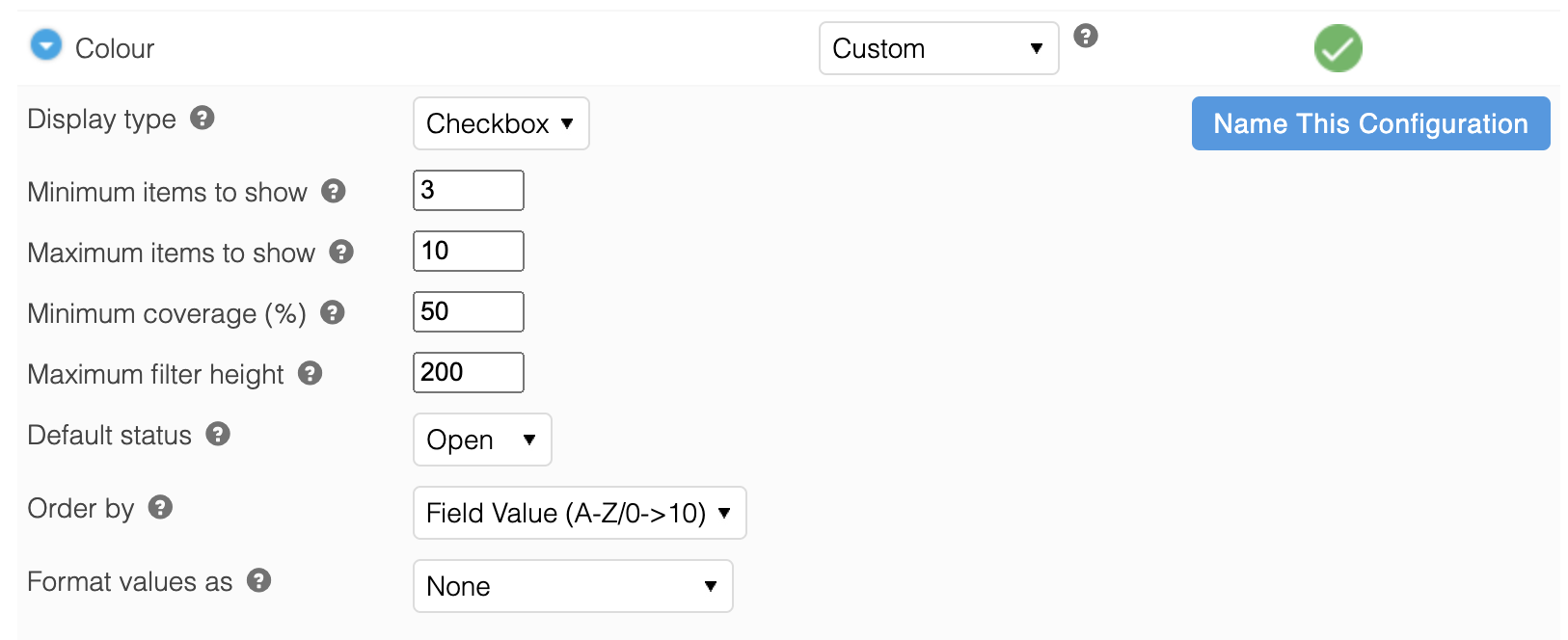Open the Display type Checkbox dropdown
This screenshot has height=640, width=1568.
coord(500,123)
